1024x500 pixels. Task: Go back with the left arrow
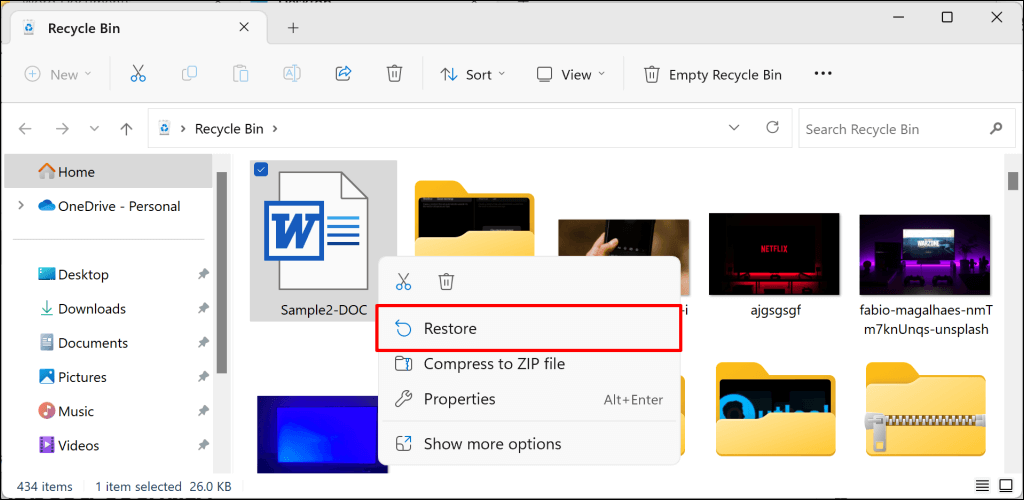tap(25, 129)
